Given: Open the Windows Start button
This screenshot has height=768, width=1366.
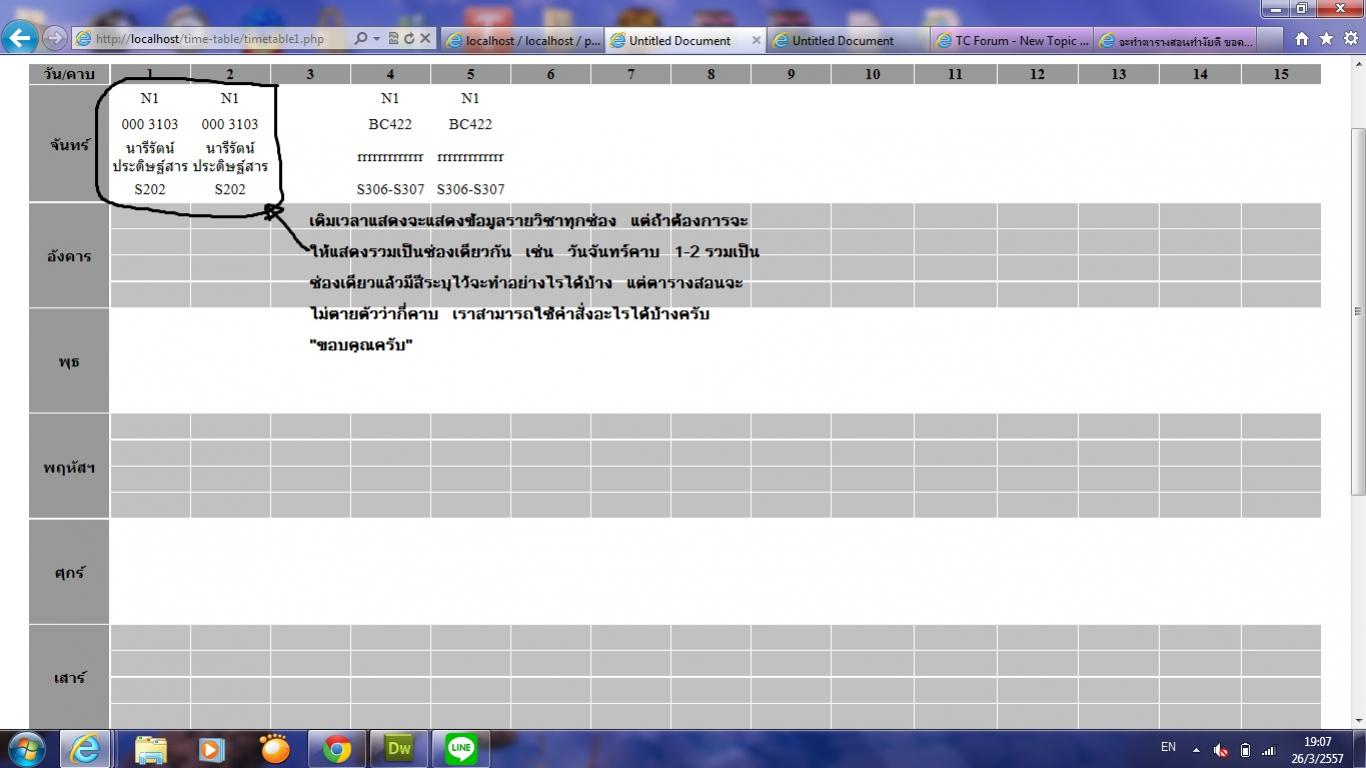Looking at the screenshot, I should pos(25,748).
